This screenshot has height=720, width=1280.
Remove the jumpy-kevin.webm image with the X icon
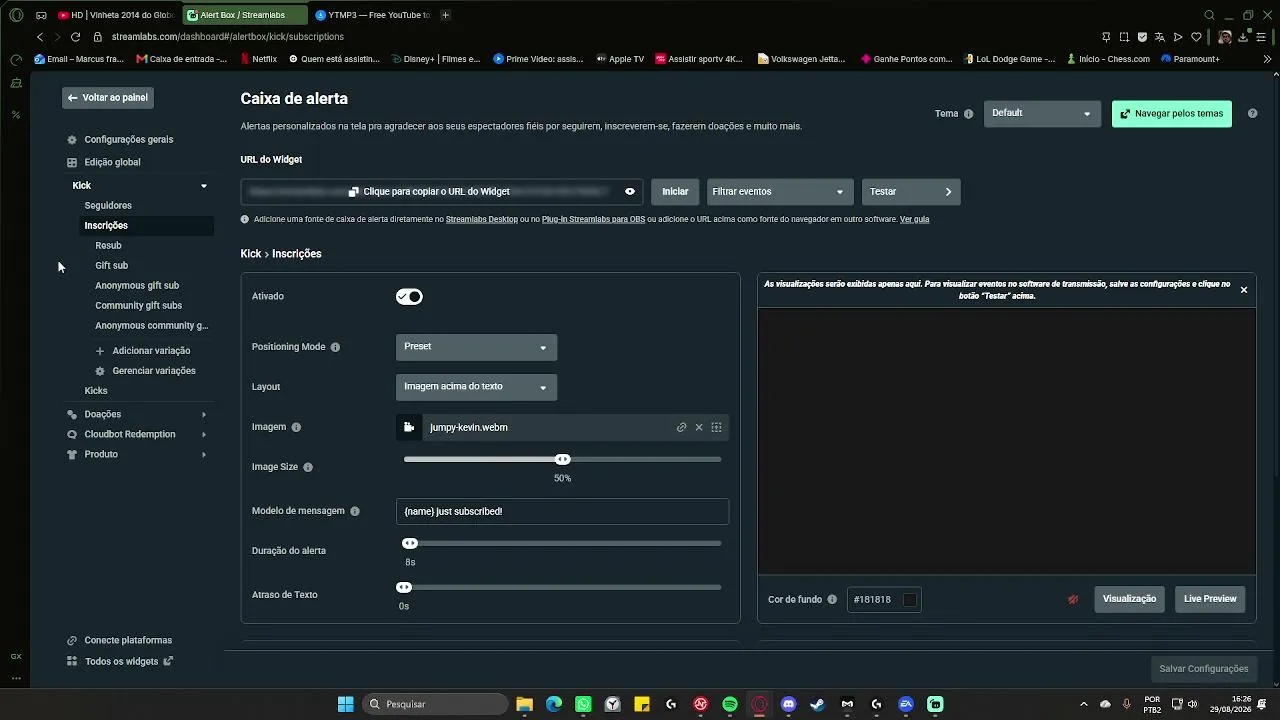[699, 427]
